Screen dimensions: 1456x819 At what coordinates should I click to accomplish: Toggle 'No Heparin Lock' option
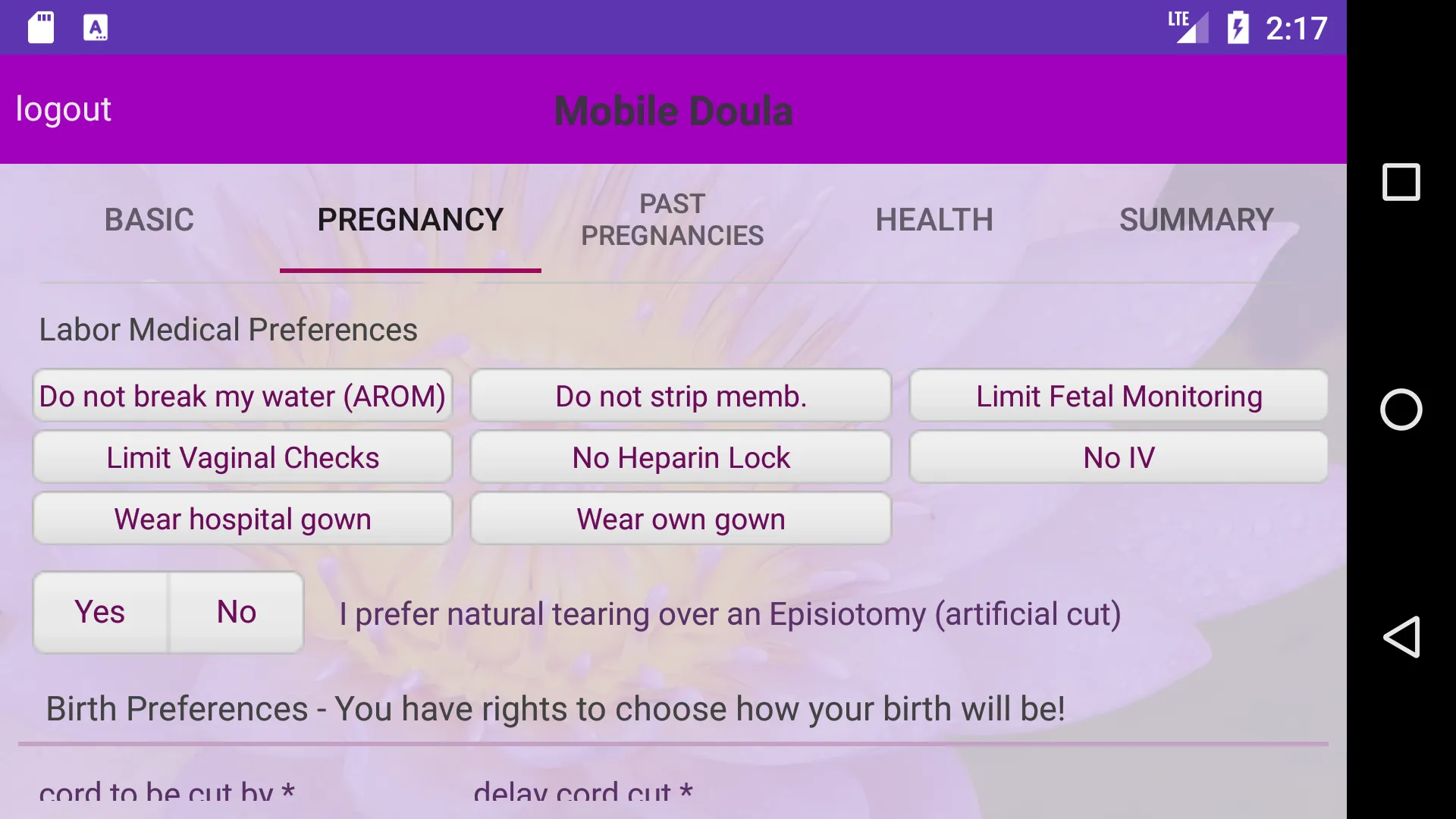680,456
